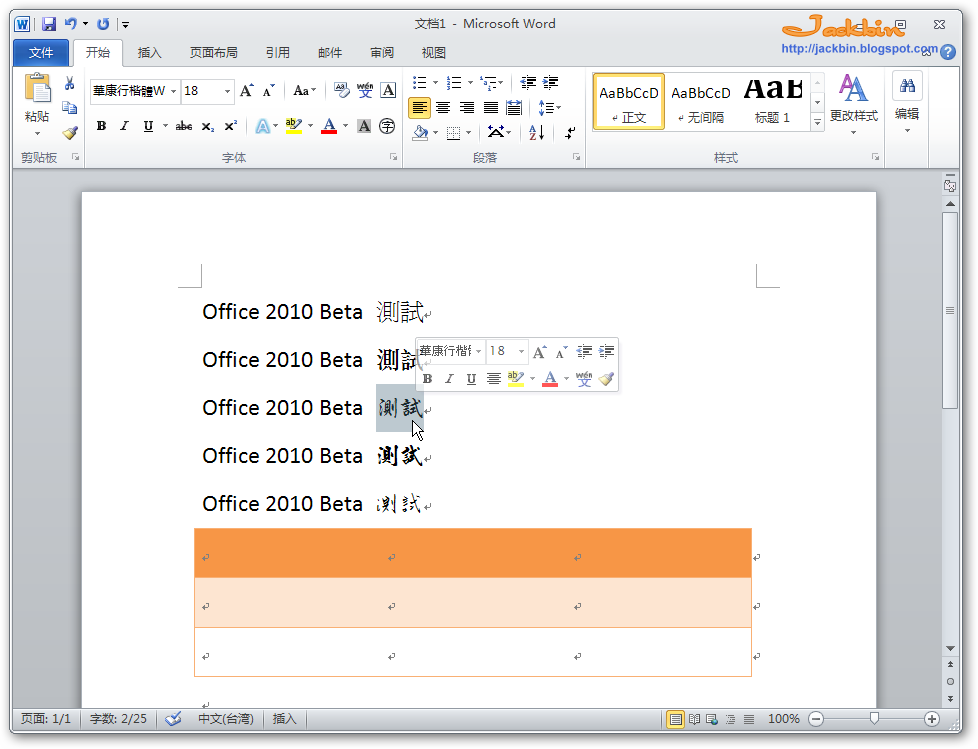Click the Decrease Indent icon in ribbon
The width and height of the screenshot is (978, 749).
pos(528,82)
